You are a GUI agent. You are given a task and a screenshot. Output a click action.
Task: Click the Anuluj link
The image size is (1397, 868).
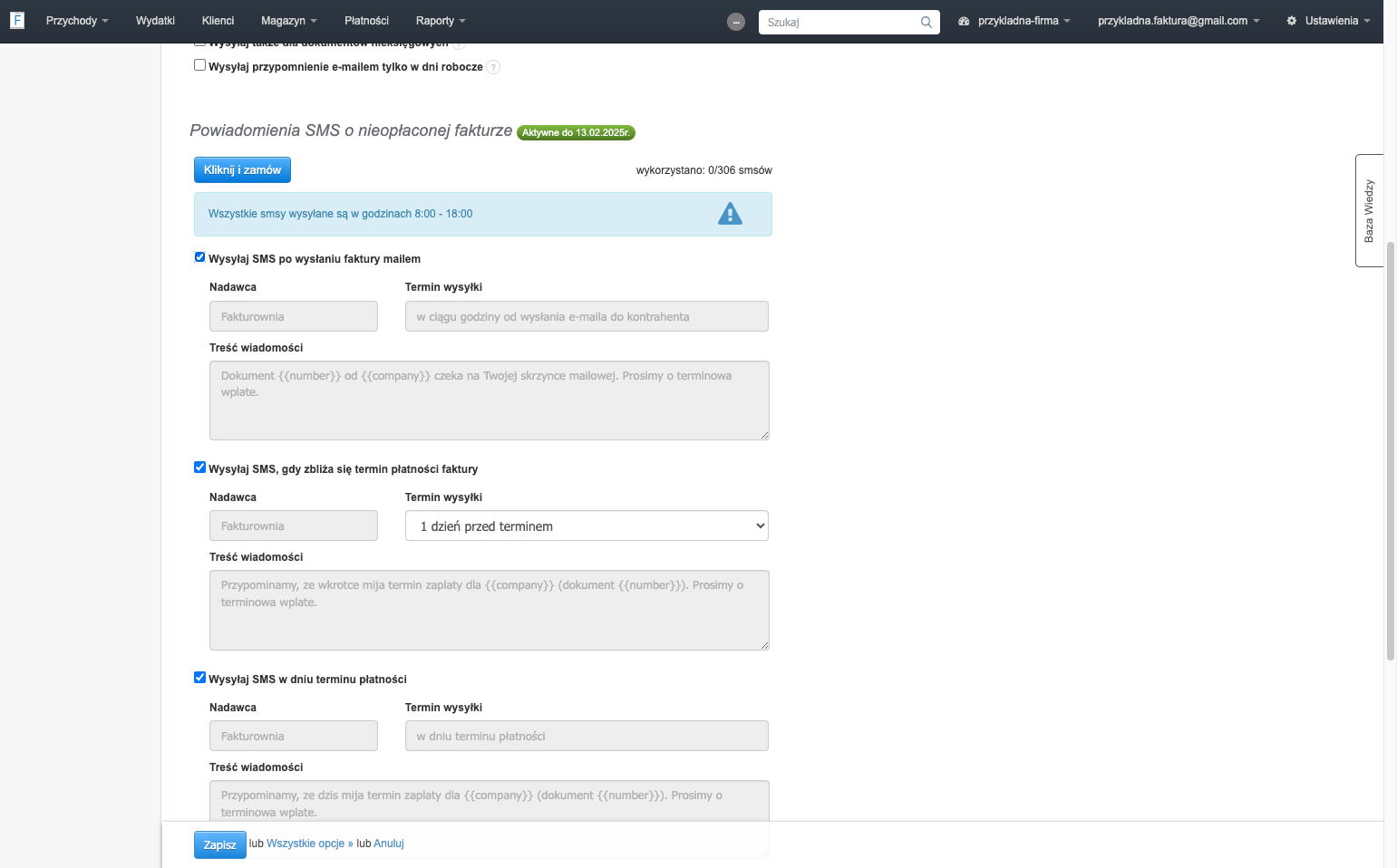[x=389, y=844]
